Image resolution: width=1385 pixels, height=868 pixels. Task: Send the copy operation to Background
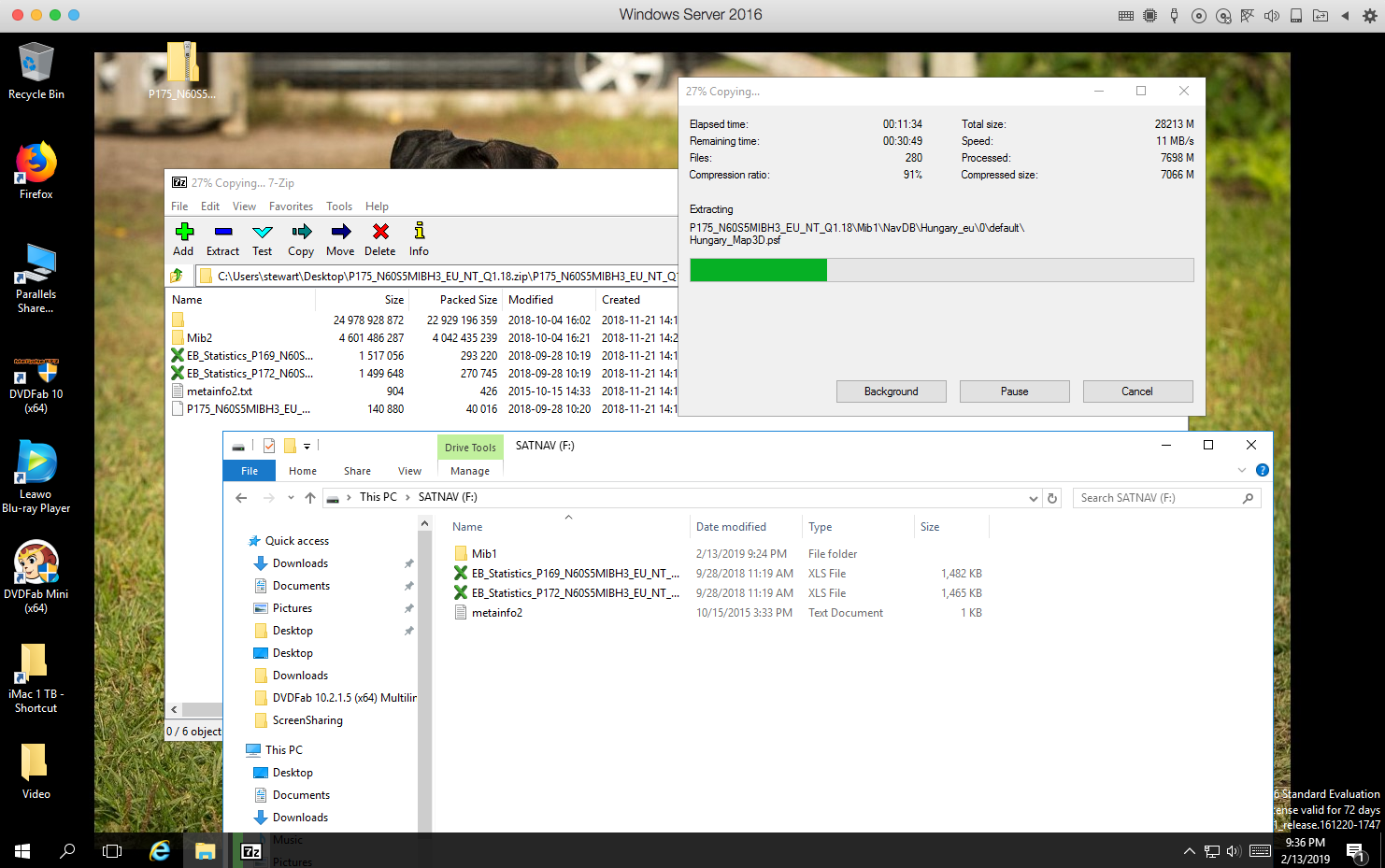(x=891, y=391)
